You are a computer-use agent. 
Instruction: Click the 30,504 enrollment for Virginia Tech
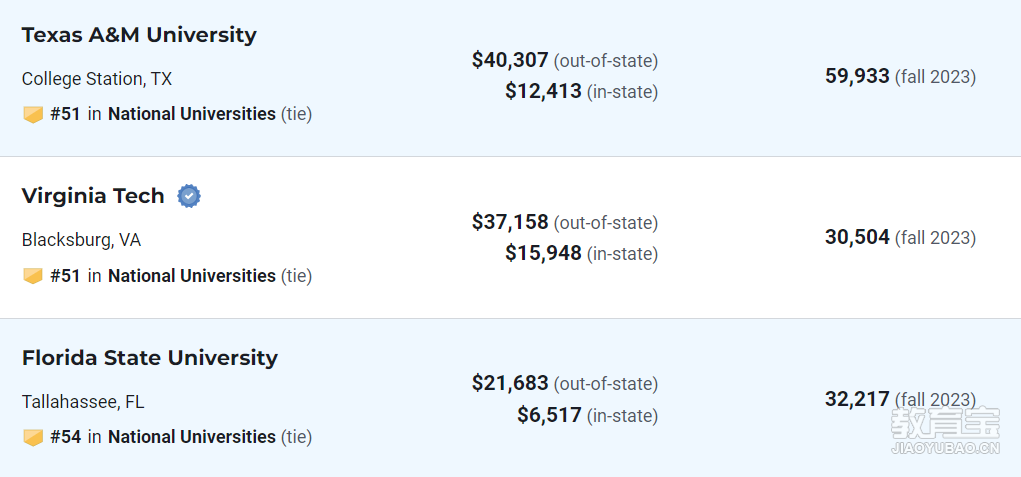(857, 238)
